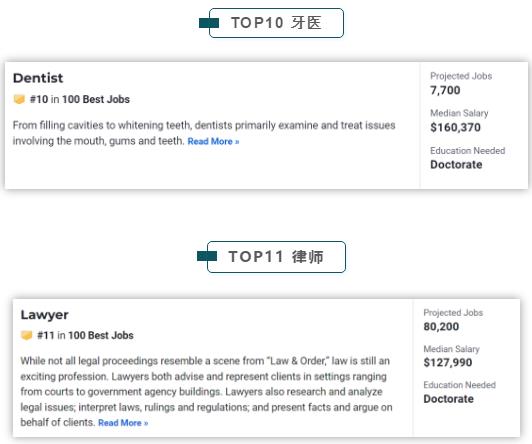Select the TOP11 律师 heading label
Viewport: 532px width, 444px height.
(276, 257)
